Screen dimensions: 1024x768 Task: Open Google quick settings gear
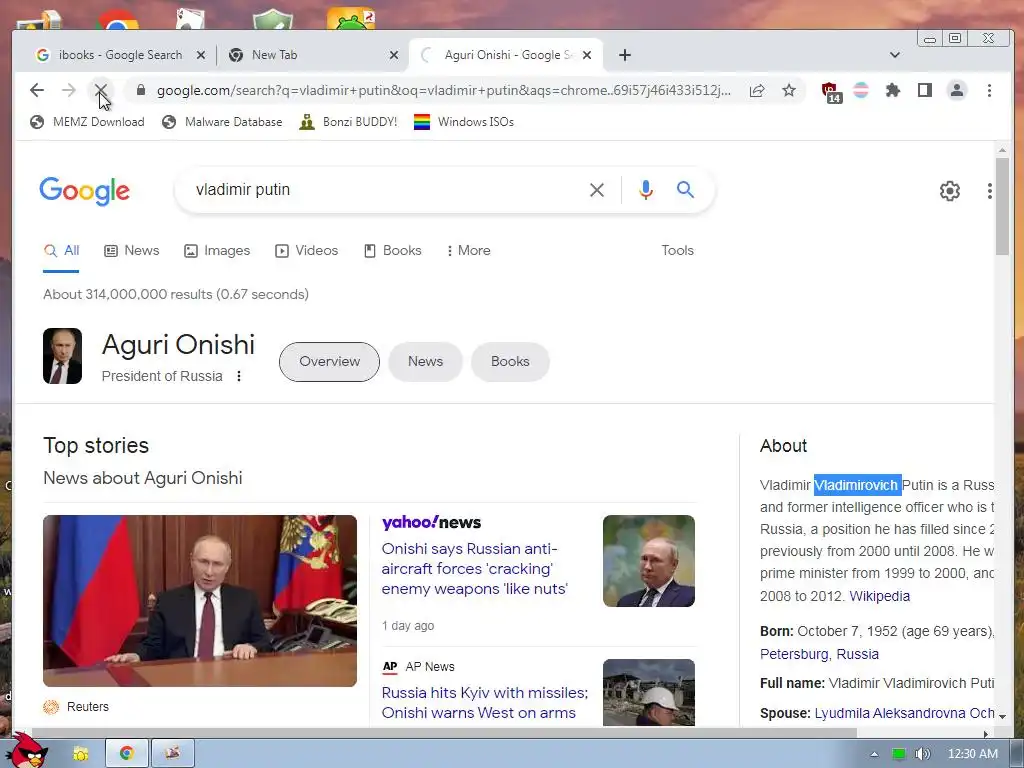pos(950,191)
